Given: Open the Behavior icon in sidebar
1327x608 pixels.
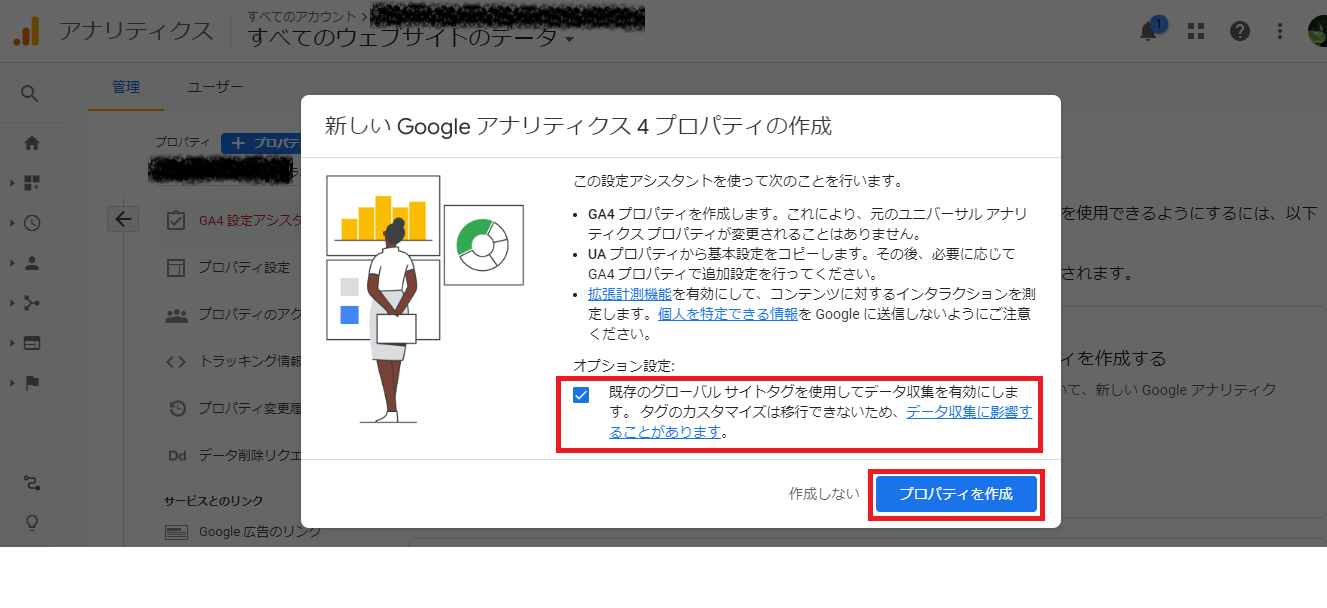Looking at the screenshot, I should [31, 343].
